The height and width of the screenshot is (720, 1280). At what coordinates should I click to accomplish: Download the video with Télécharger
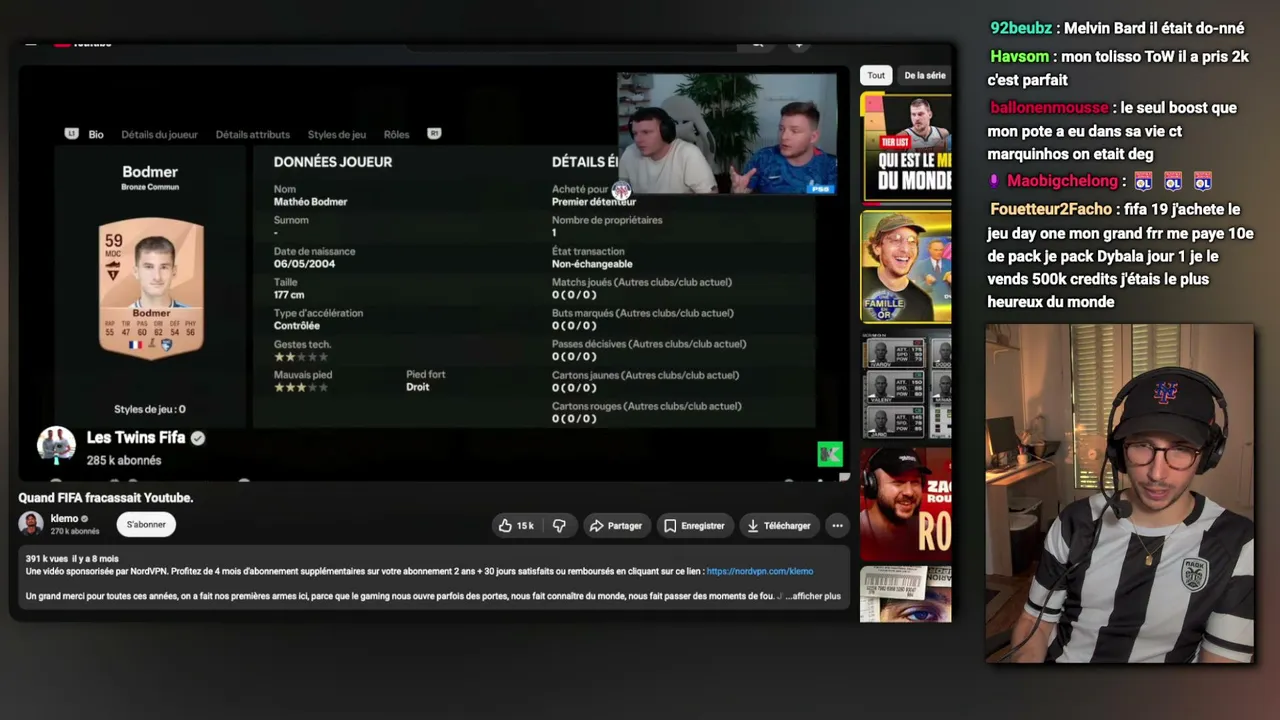click(778, 526)
